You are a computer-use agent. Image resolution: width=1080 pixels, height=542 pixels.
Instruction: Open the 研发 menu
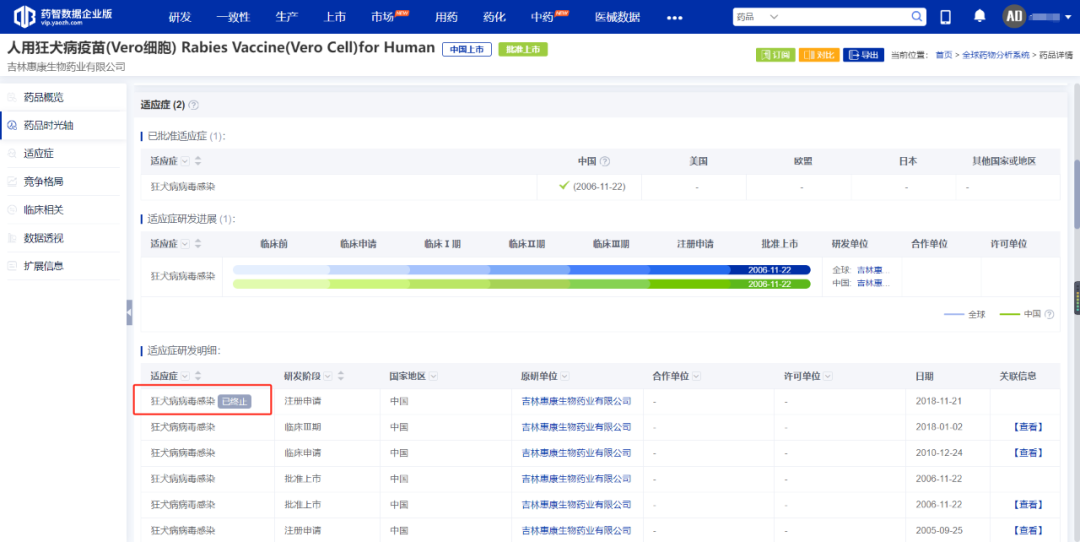[x=180, y=17]
